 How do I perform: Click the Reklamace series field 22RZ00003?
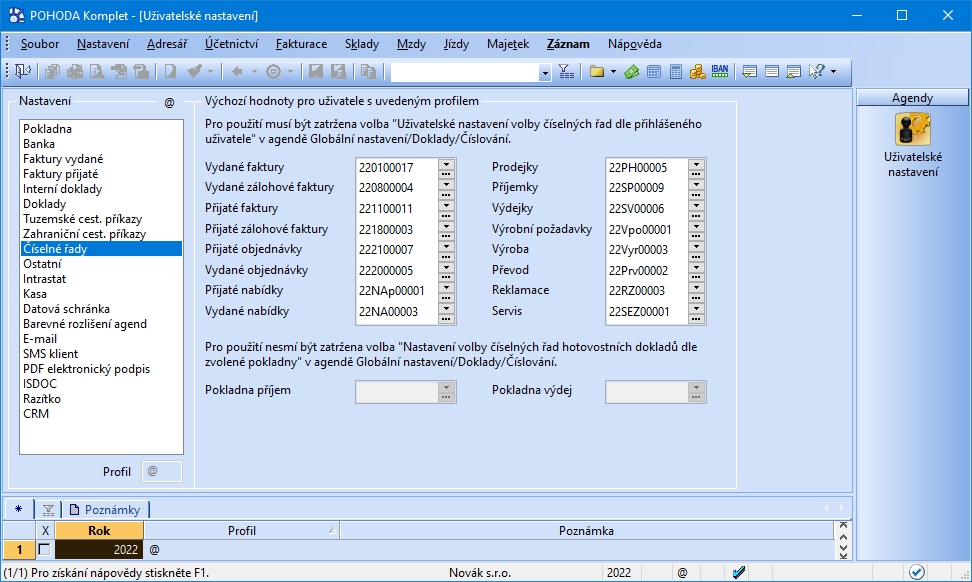pyautogui.click(x=647, y=291)
